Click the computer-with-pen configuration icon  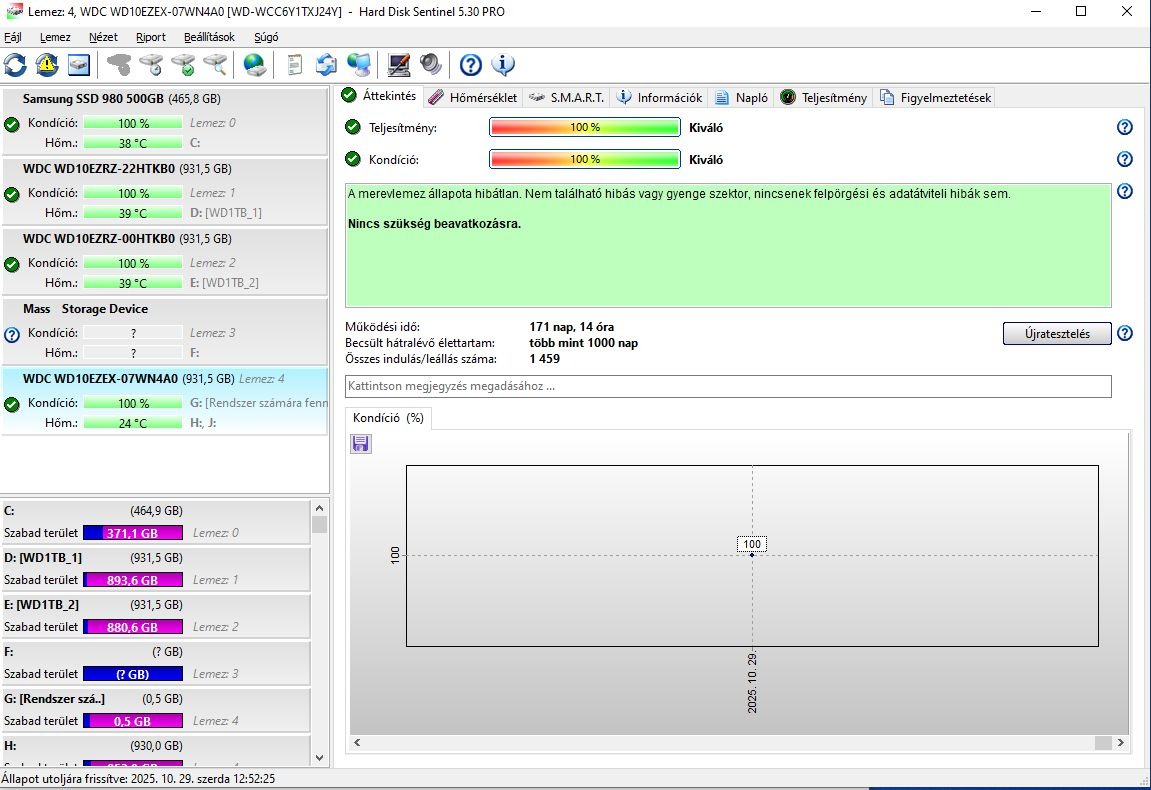point(399,65)
